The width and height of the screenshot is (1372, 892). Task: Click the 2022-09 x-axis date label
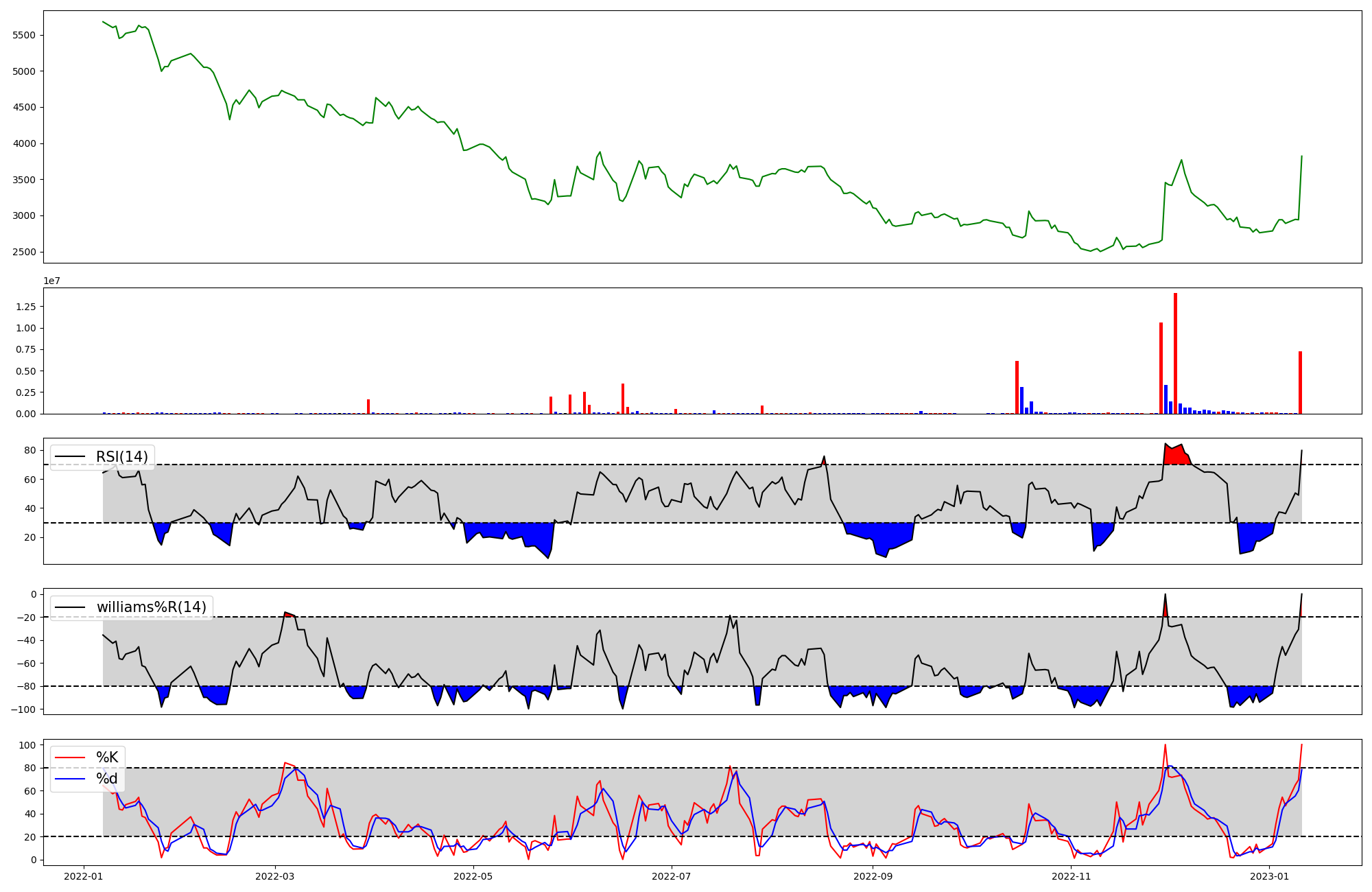pyautogui.click(x=873, y=876)
